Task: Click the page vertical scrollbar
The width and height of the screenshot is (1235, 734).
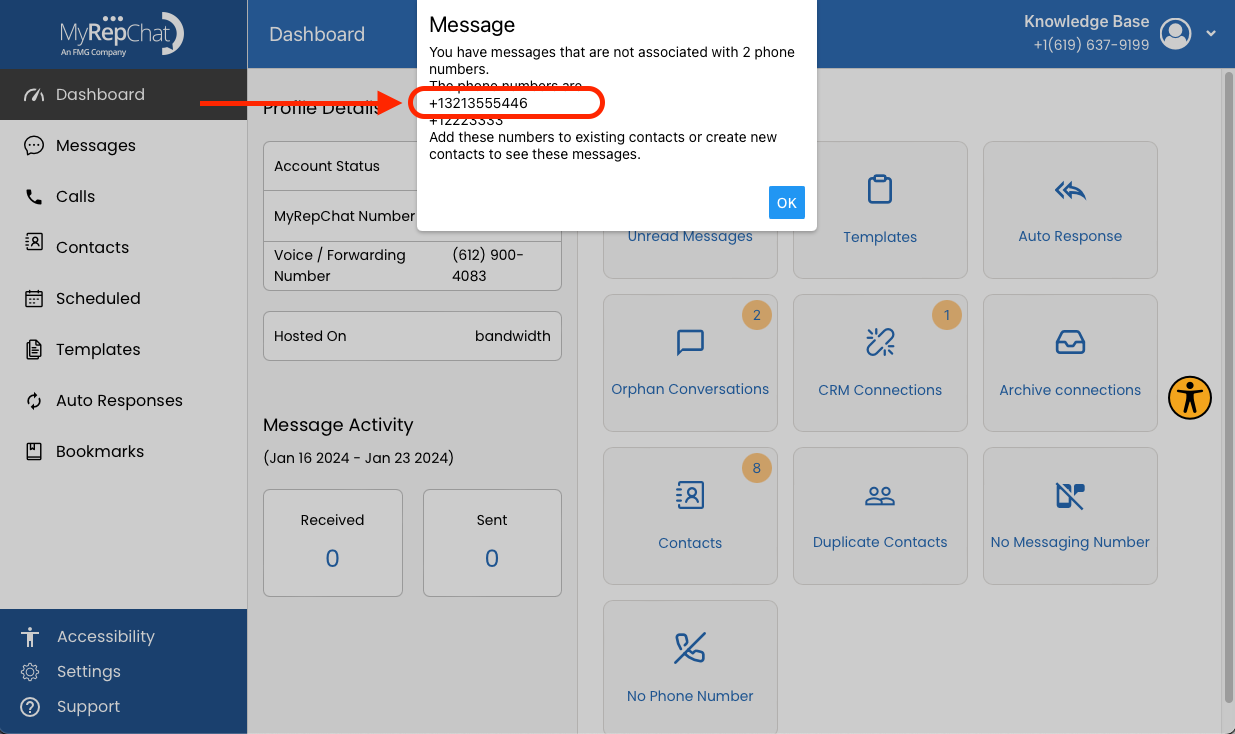Action: click(x=1227, y=385)
